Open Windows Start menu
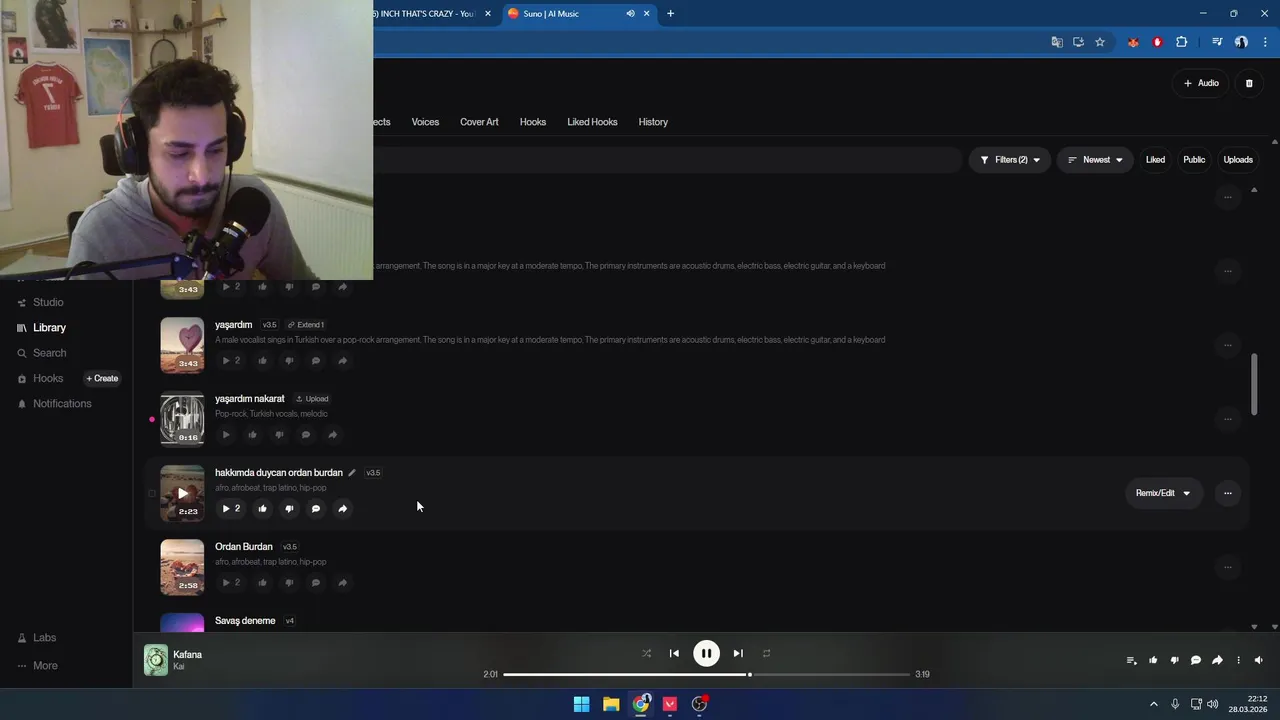This screenshot has height=720, width=1280. tap(581, 704)
